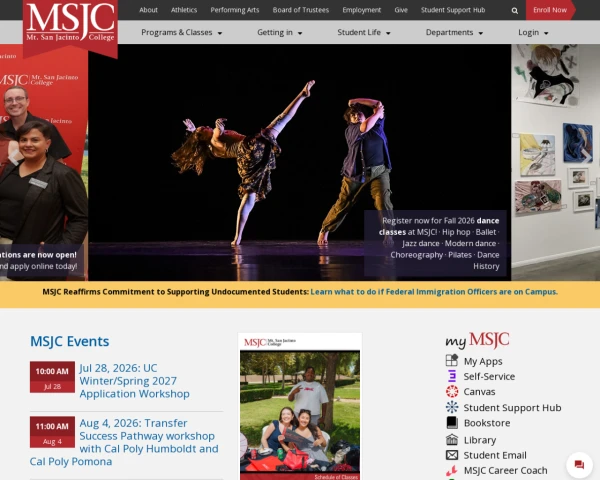Open the Transfer Success Pathway workshop event
This screenshot has width=600, height=480.
pyautogui.click(x=124, y=442)
